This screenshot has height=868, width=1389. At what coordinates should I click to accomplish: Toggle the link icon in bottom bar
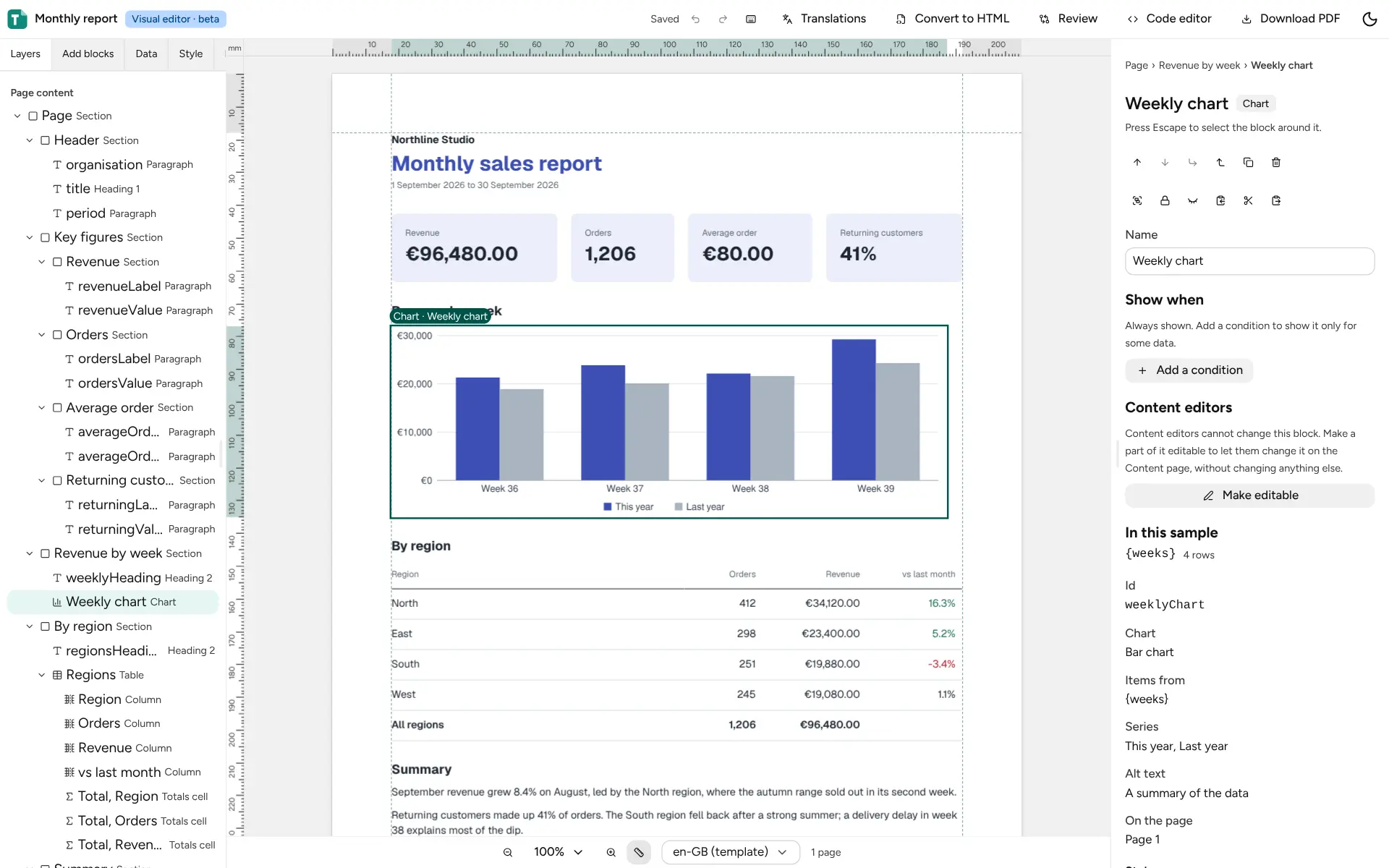pyautogui.click(x=639, y=853)
